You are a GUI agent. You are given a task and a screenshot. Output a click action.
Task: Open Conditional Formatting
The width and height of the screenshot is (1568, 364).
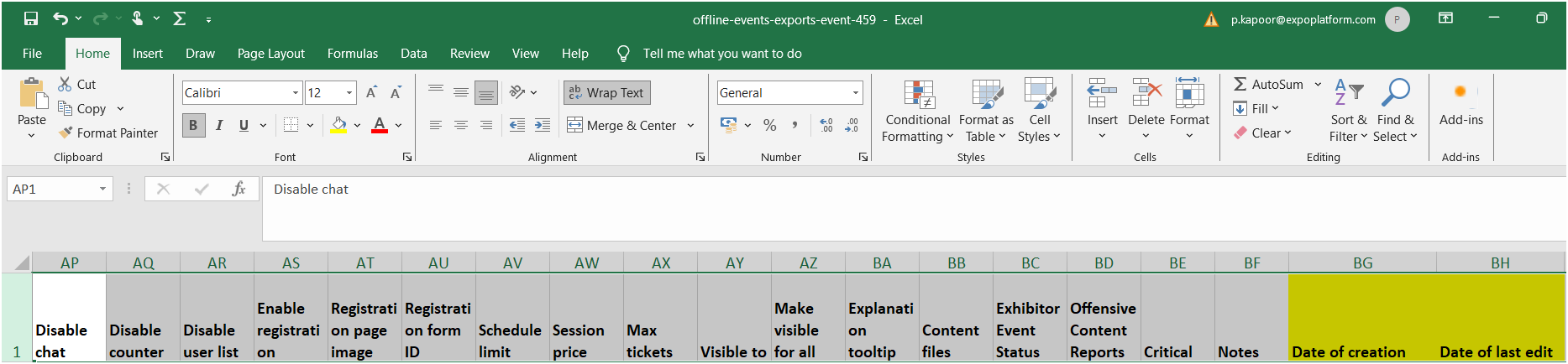click(x=918, y=111)
